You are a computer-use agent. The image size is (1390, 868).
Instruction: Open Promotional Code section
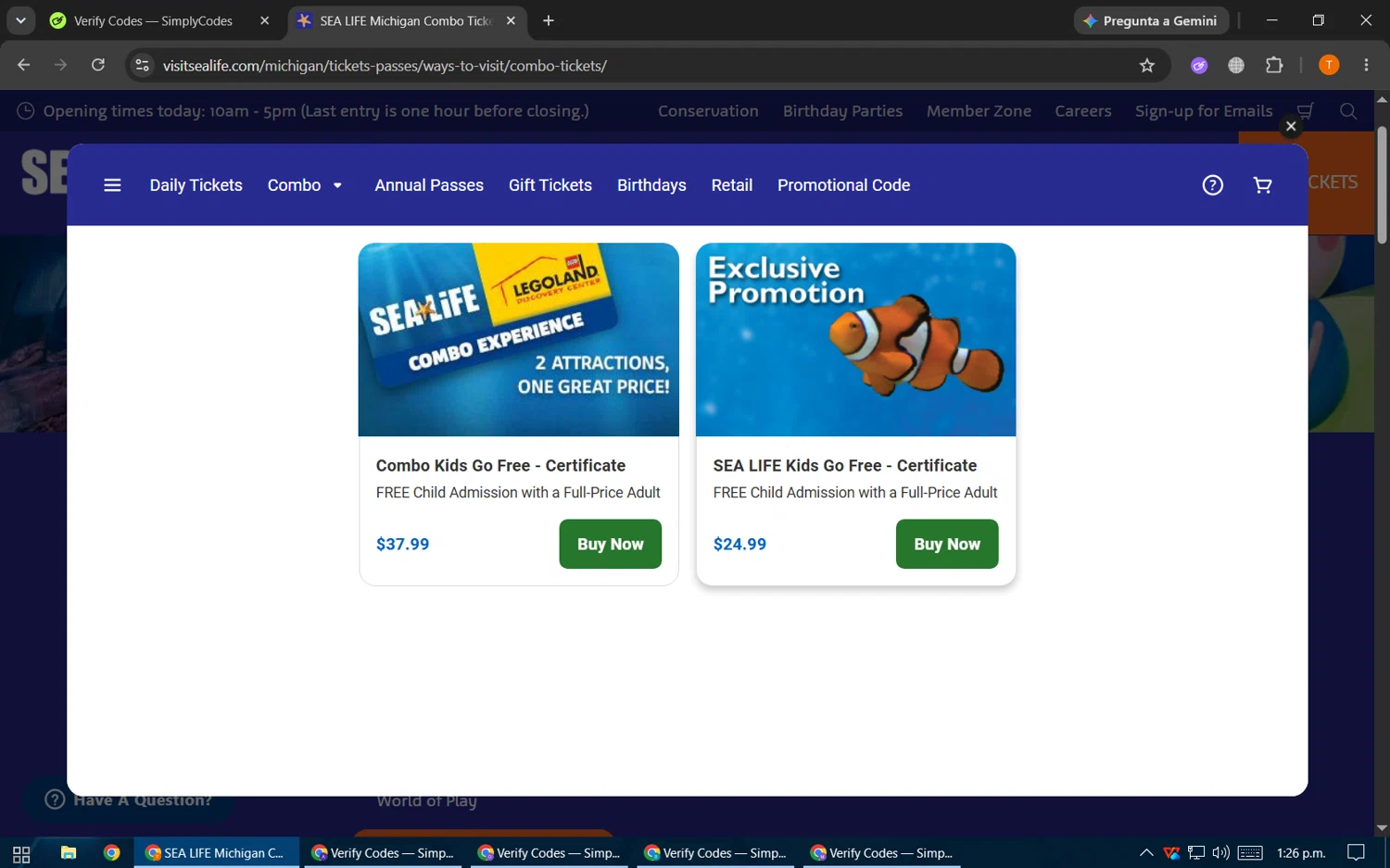coord(844,185)
